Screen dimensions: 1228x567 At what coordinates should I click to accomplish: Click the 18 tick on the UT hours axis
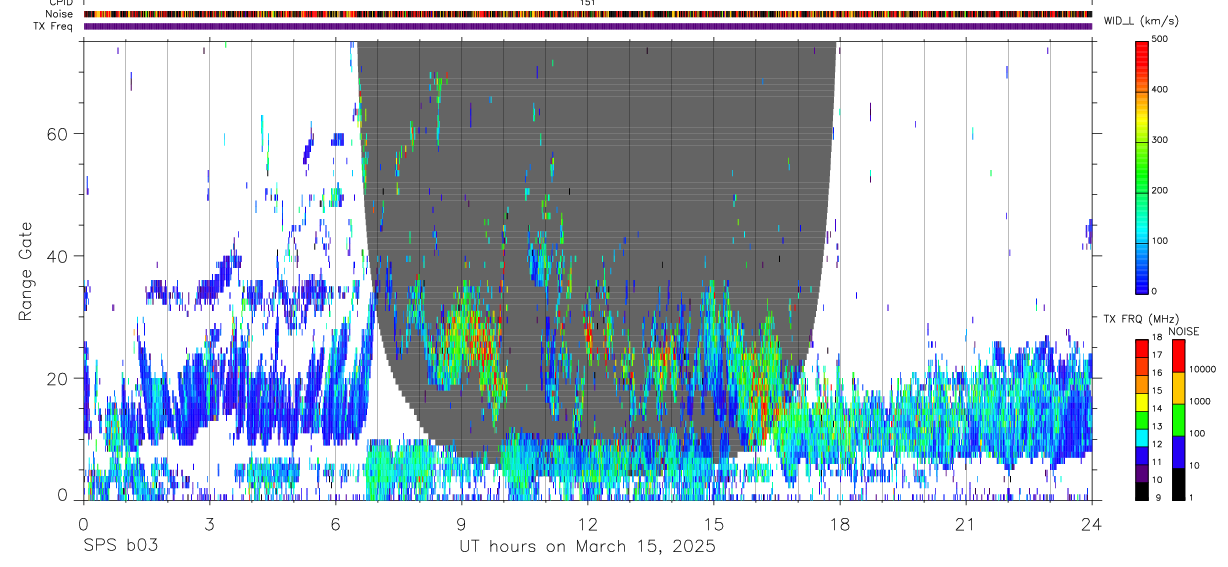coord(840,524)
